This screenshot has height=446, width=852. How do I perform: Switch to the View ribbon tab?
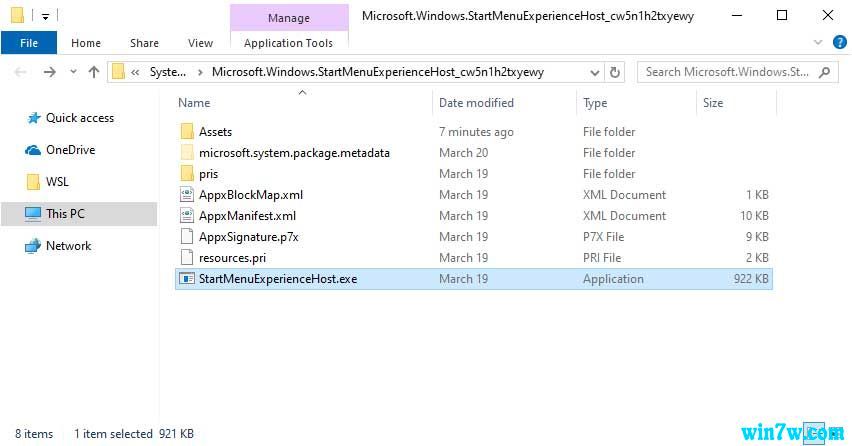point(200,43)
